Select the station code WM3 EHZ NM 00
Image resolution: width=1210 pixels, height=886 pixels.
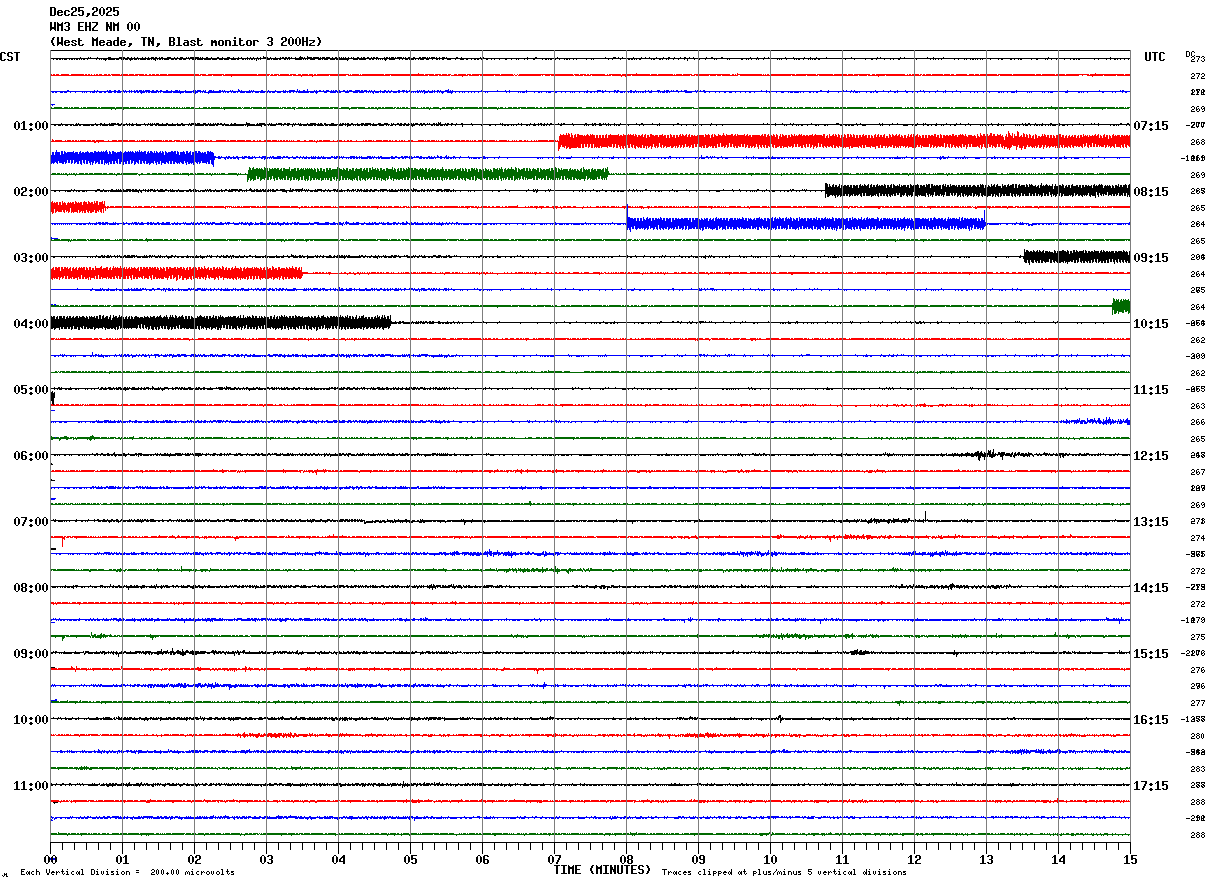(95, 27)
